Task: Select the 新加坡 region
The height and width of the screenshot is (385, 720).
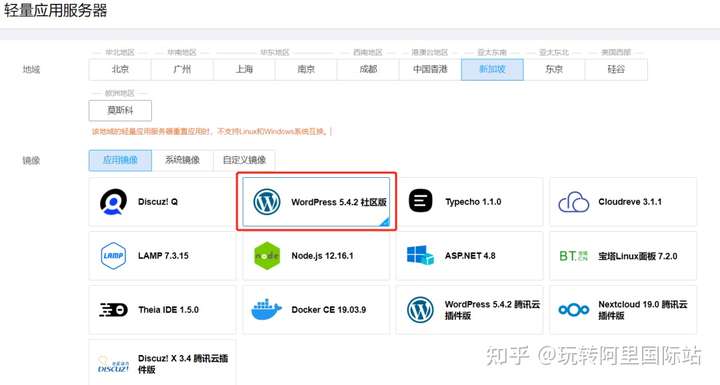Action: (x=492, y=69)
